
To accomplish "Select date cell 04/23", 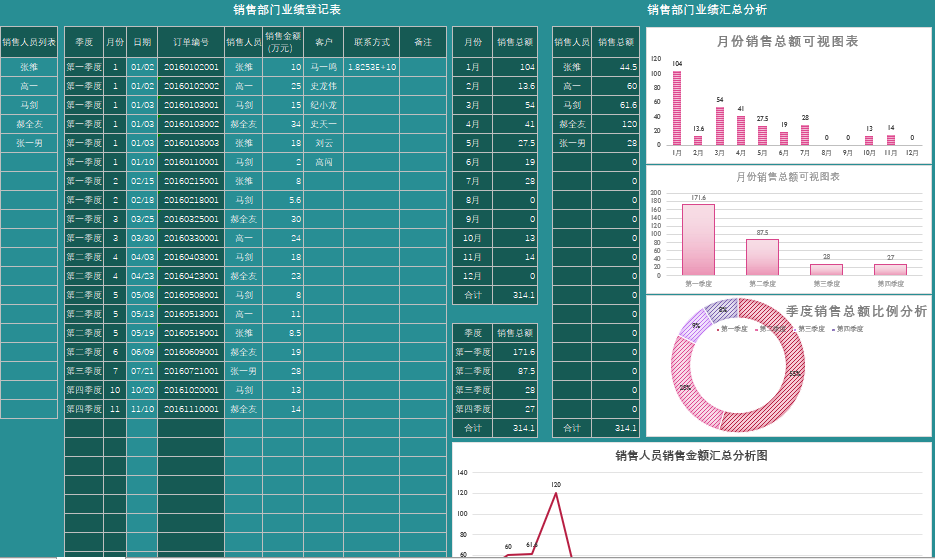I will coord(142,276).
